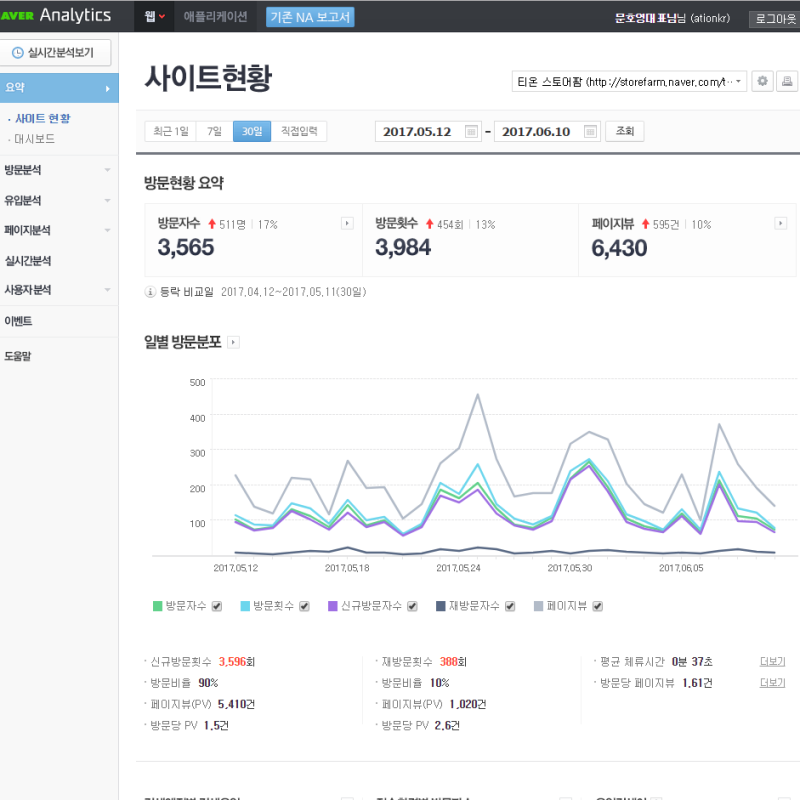The image size is (800, 800).
Task: Open the settings gear icon
Action: [762, 81]
